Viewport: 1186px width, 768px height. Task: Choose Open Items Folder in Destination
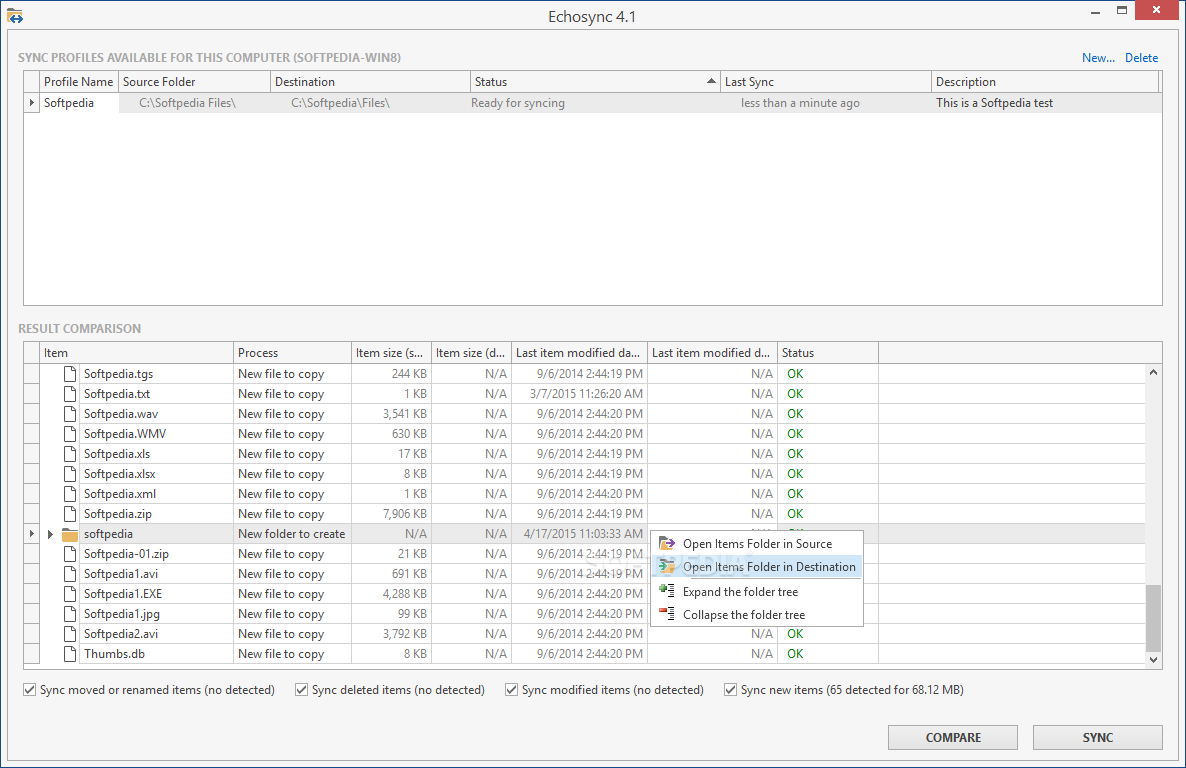[x=757, y=567]
